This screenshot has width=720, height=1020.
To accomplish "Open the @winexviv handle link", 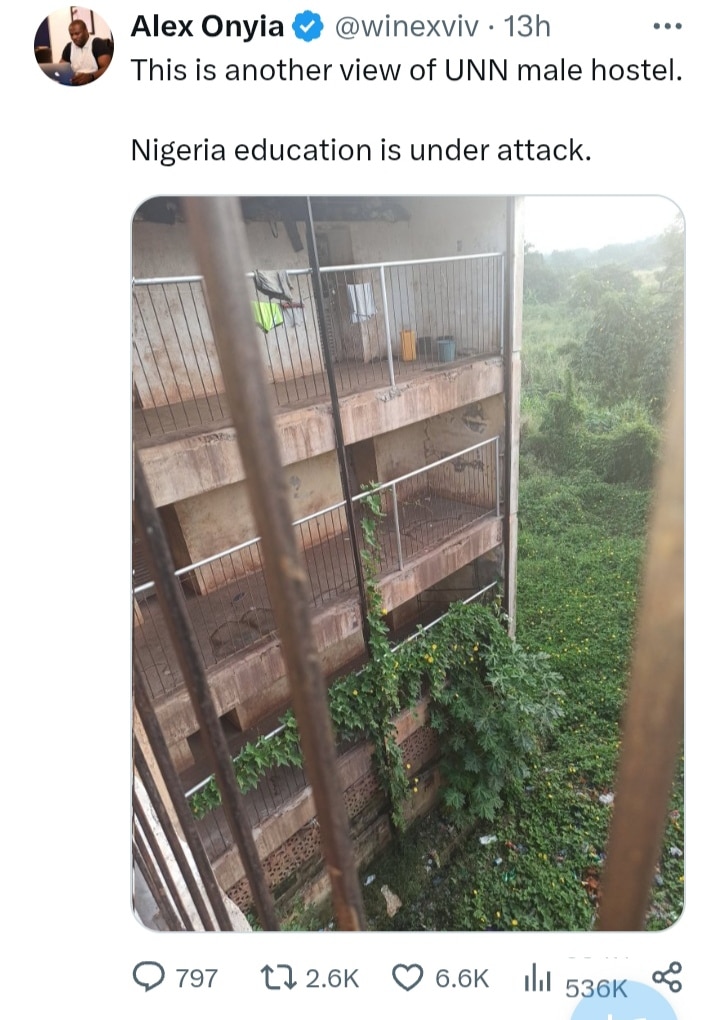I will [x=406, y=27].
